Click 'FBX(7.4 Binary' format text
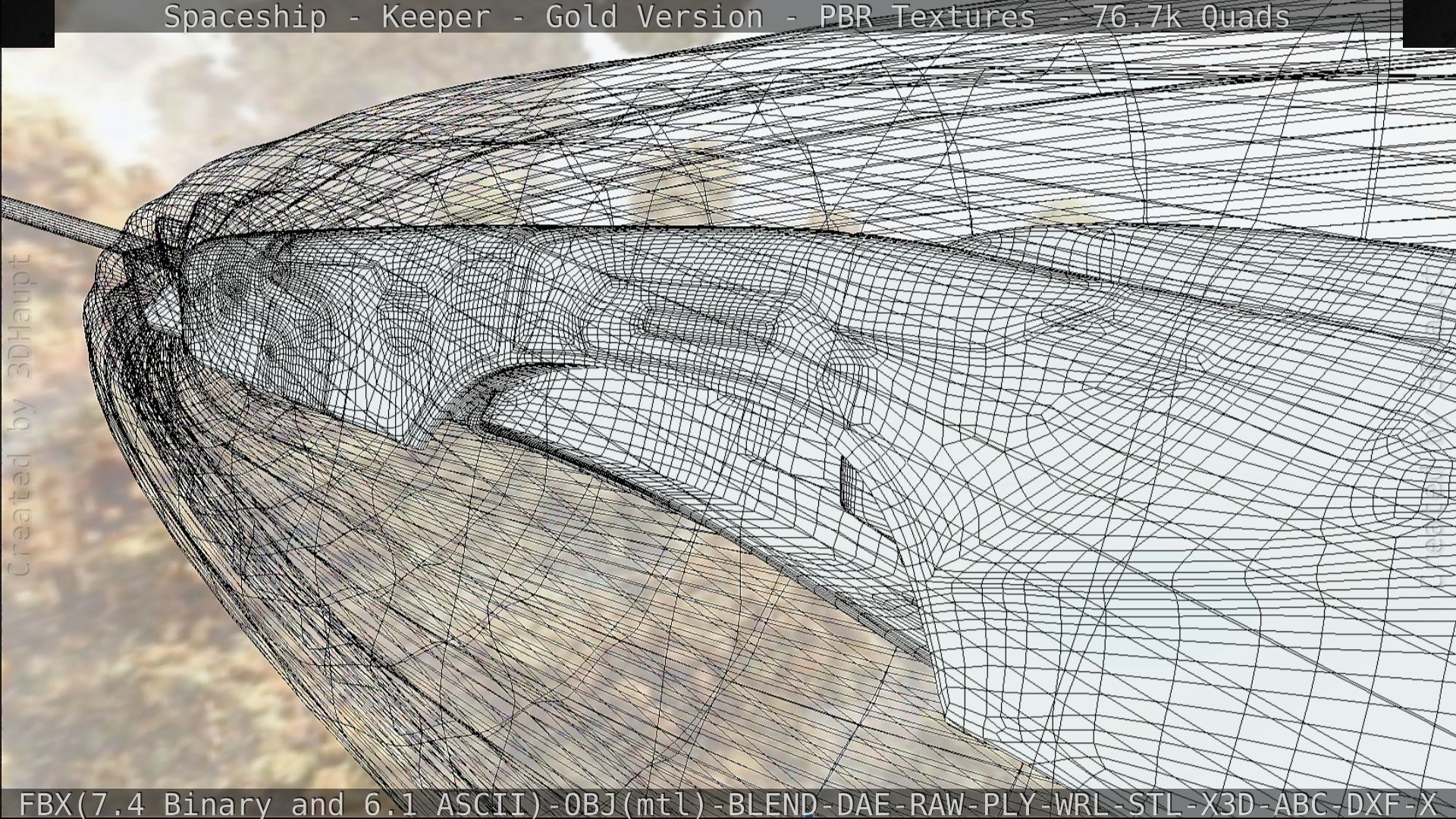Image resolution: width=1456 pixels, height=819 pixels. pyautogui.click(x=144, y=804)
